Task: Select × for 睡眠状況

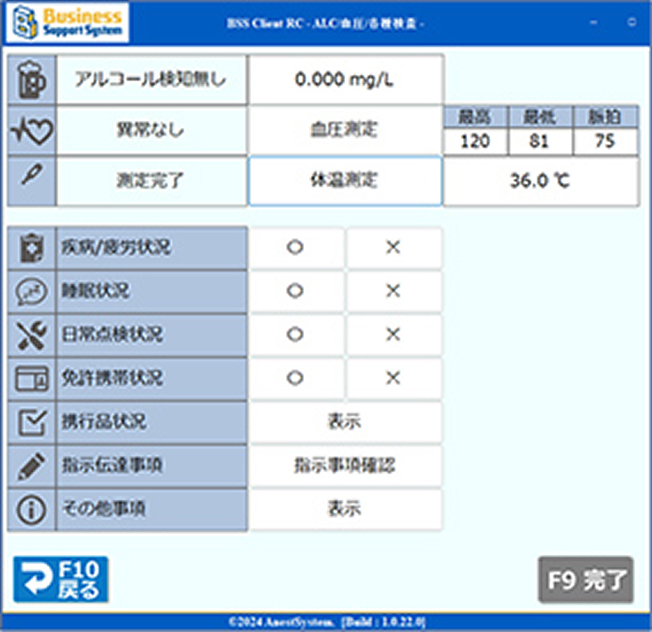Action: 393,291
